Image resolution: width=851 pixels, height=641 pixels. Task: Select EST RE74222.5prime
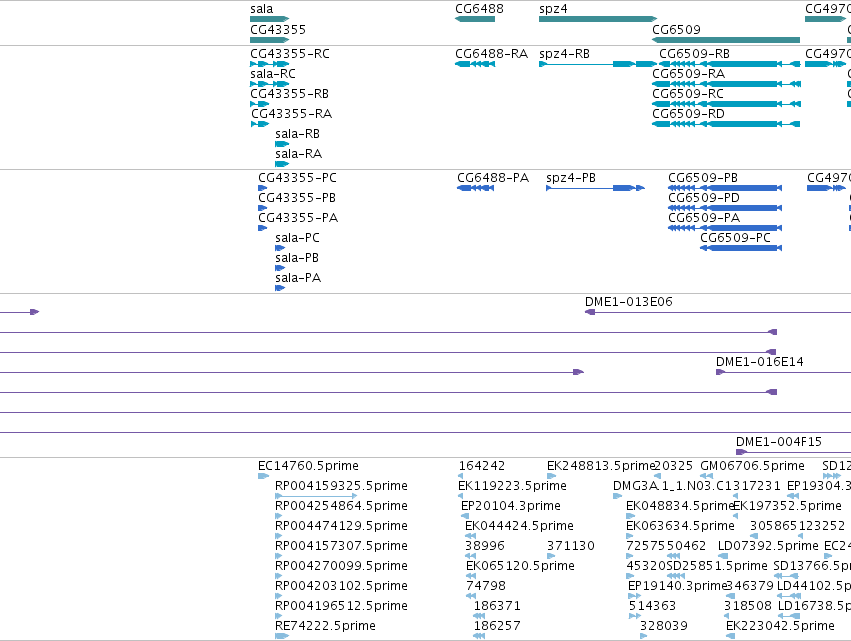(x=282, y=636)
